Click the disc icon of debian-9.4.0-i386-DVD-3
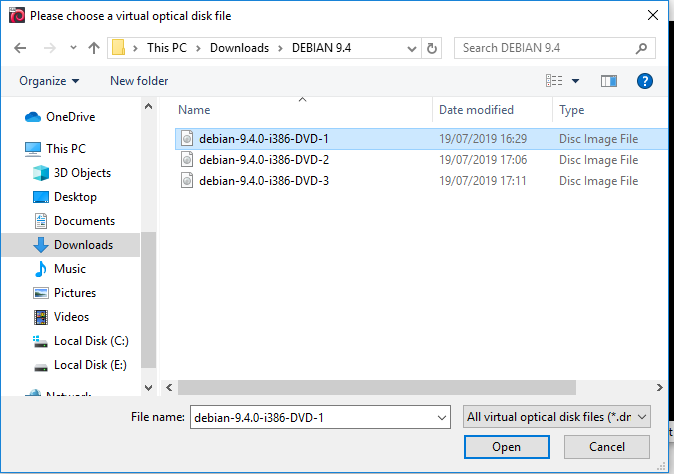 tap(187, 180)
